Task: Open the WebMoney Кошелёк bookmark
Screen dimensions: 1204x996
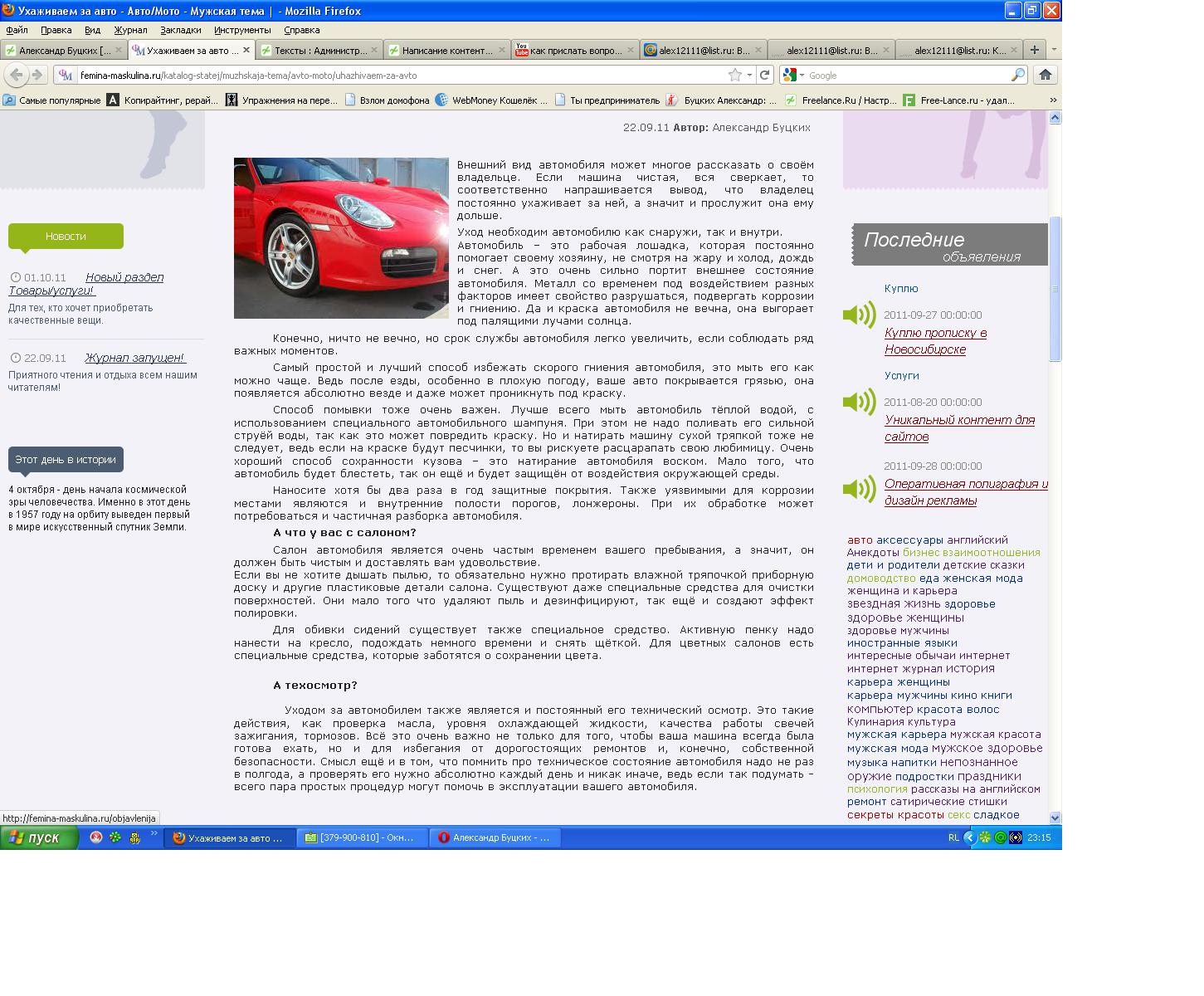Action: point(492,100)
